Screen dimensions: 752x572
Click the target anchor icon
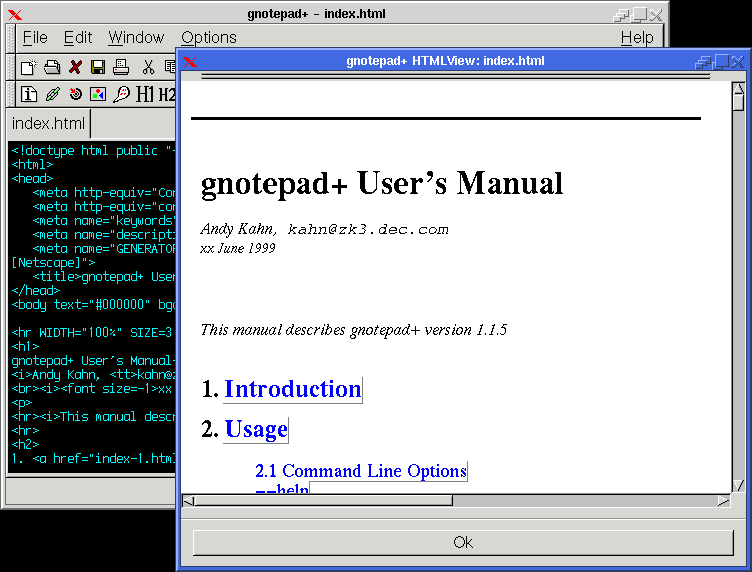coord(75,94)
